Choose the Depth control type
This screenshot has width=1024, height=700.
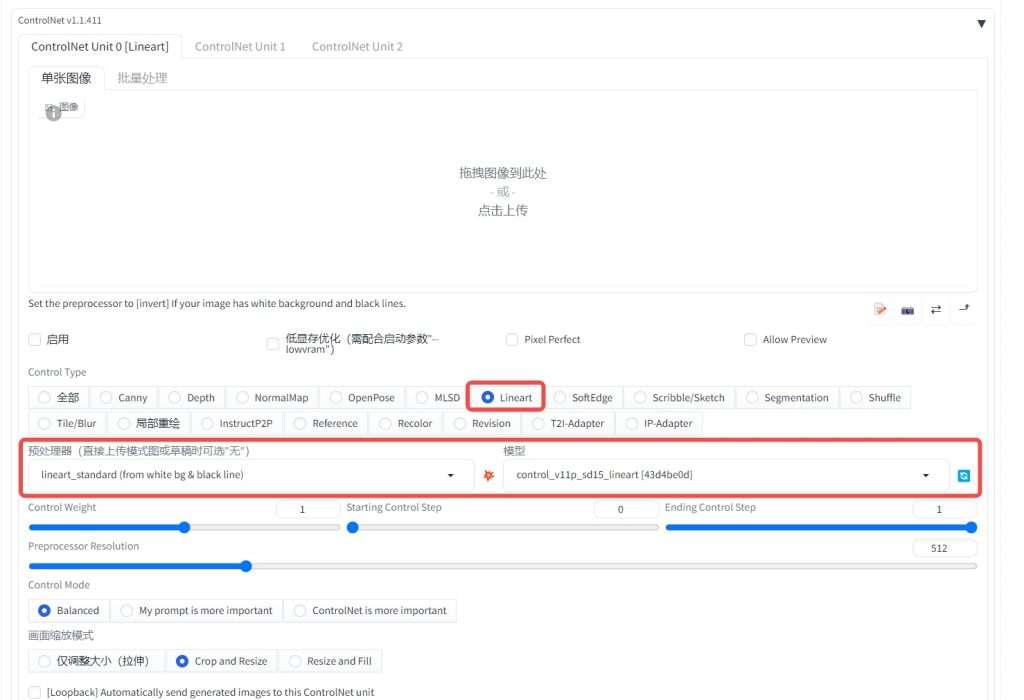tap(192, 398)
